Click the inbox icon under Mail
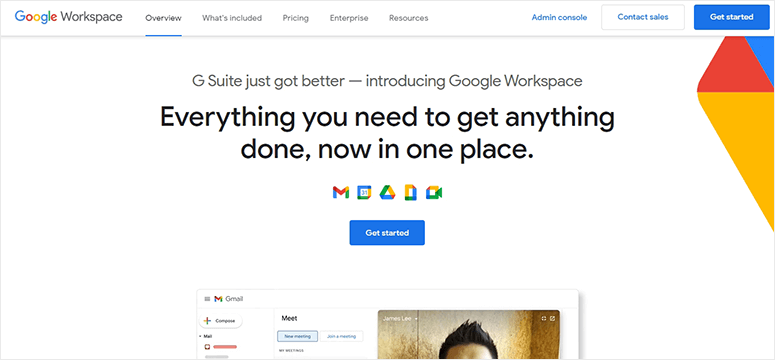Image resolution: width=775 pixels, height=360 pixels. 208,347
